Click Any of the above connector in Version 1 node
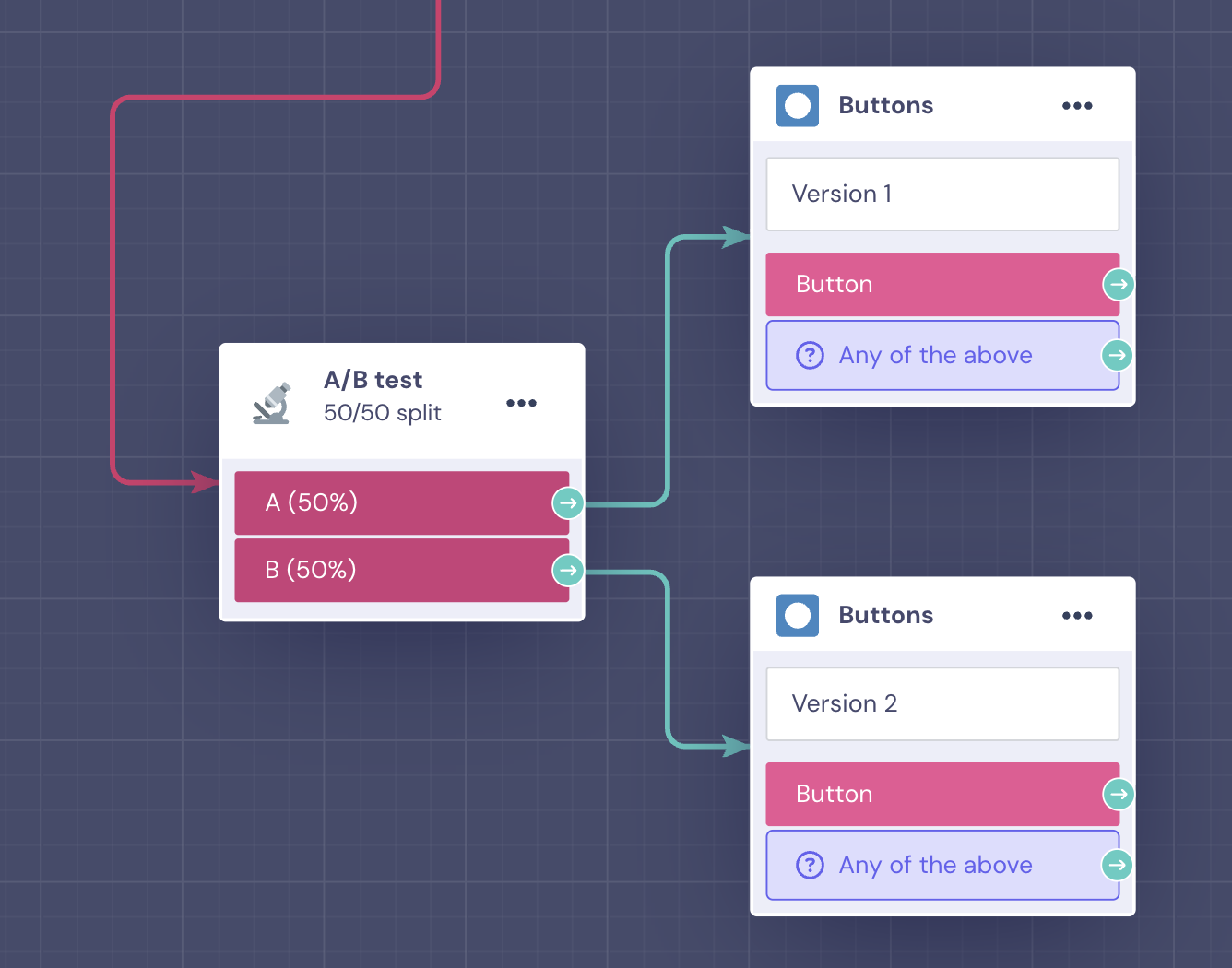This screenshot has height=968, width=1232. pos(1118,355)
